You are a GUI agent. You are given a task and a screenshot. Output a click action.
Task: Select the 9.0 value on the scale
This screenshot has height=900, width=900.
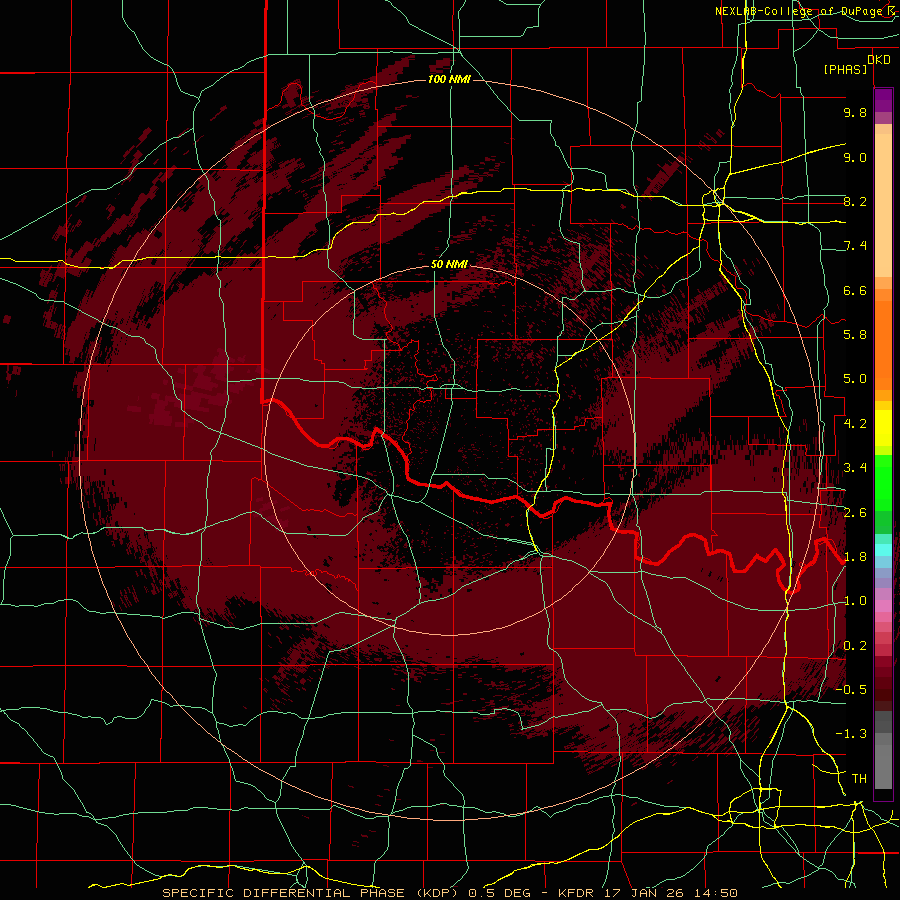tap(855, 157)
